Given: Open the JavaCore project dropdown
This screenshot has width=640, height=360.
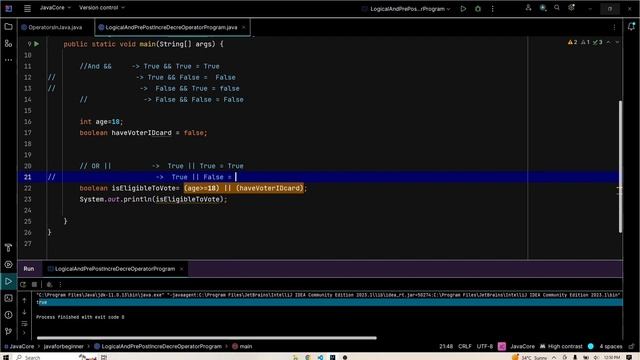Looking at the screenshot, I should [55, 8].
